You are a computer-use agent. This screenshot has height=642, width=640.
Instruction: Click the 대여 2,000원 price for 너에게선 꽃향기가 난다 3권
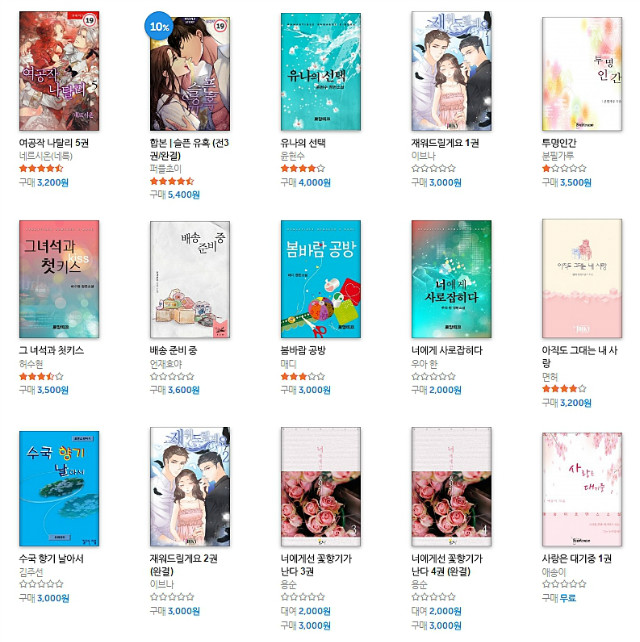pyautogui.click(x=305, y=611)
